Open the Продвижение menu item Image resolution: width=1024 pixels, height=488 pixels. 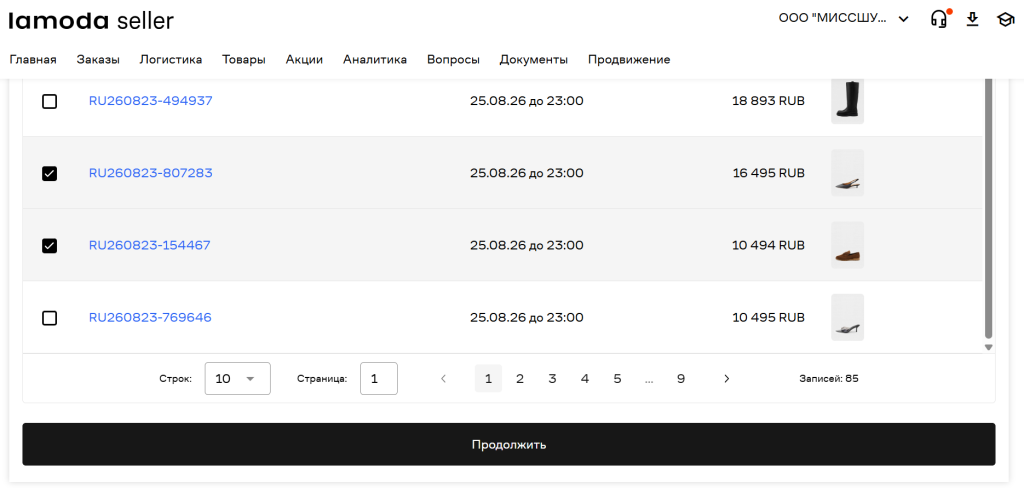pyautogui.click(x=629, y=59)
